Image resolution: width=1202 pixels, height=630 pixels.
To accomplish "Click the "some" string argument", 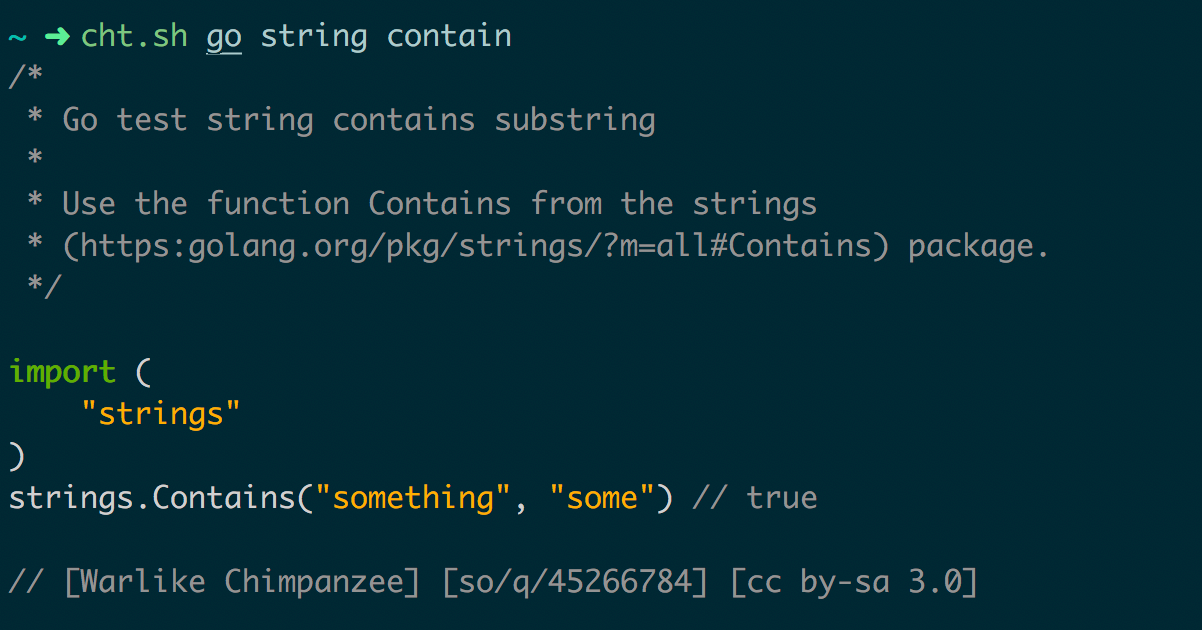I will (x=602, y=498).
